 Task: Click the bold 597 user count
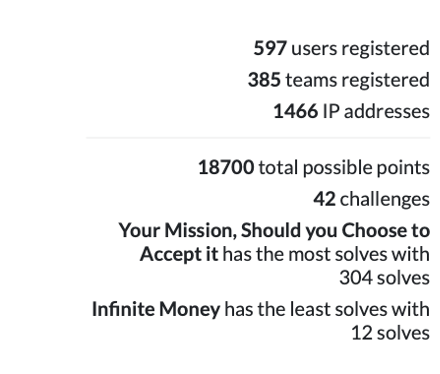coord(270,48)
